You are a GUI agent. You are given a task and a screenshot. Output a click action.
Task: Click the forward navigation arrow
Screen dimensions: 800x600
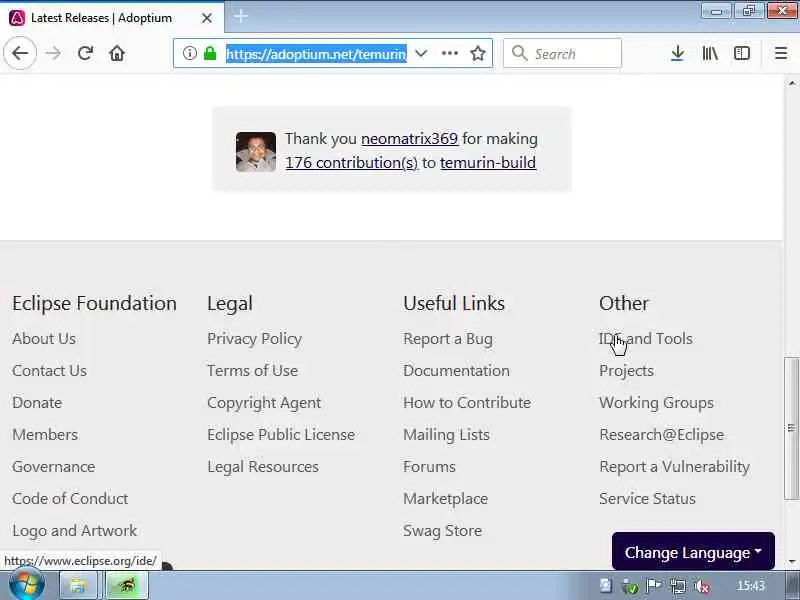coord(53,53)
